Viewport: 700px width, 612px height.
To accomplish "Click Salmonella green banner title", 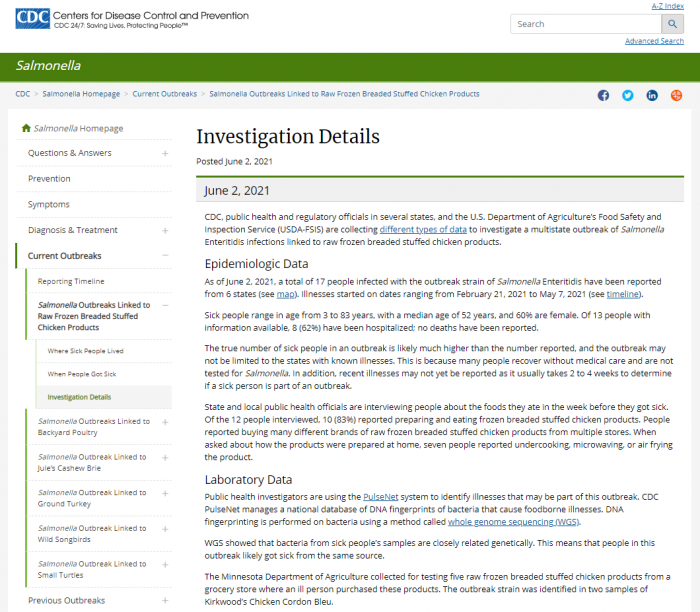I will [x=48, y=66].
